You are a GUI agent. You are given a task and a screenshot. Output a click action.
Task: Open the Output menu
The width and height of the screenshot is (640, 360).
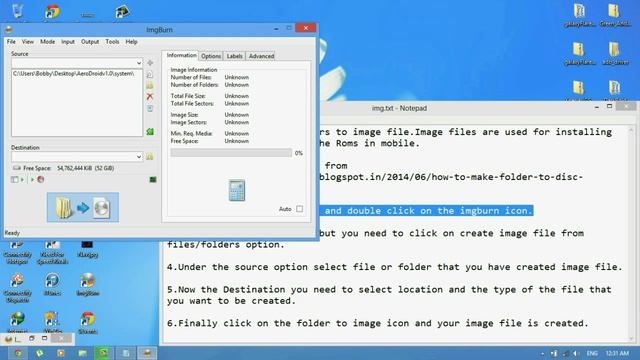point(90,42)
